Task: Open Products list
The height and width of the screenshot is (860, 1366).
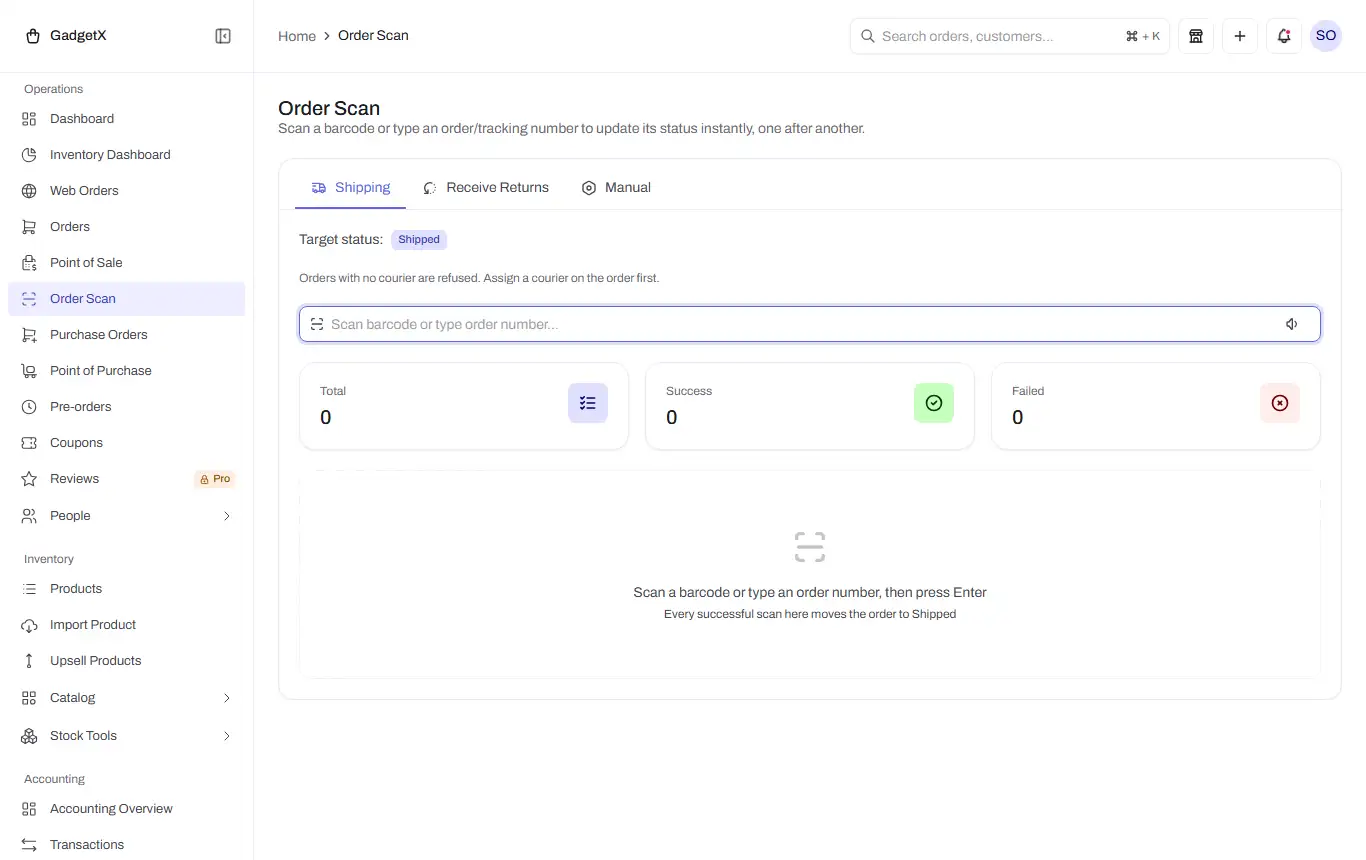Action: pos(126,589)
